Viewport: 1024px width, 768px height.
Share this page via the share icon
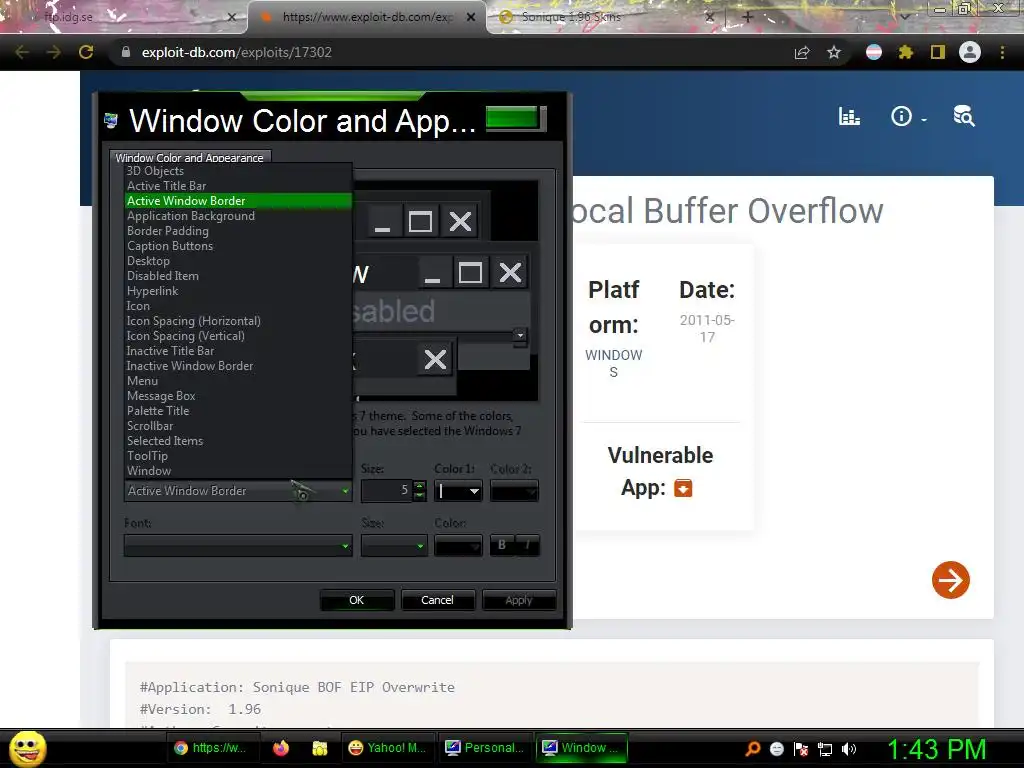point(802,52)
